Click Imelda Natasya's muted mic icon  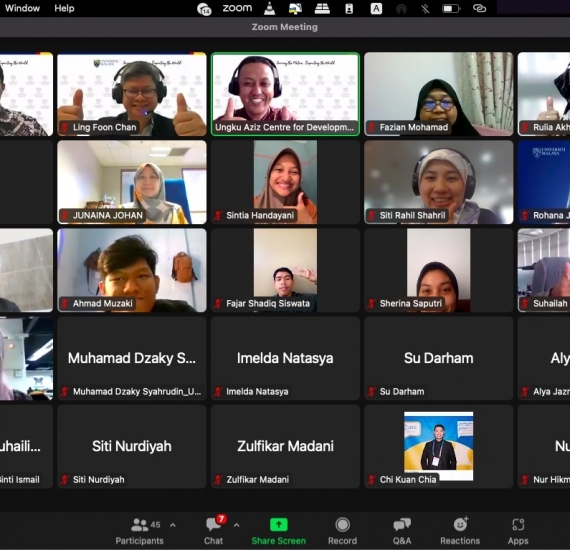pos(218,392)
